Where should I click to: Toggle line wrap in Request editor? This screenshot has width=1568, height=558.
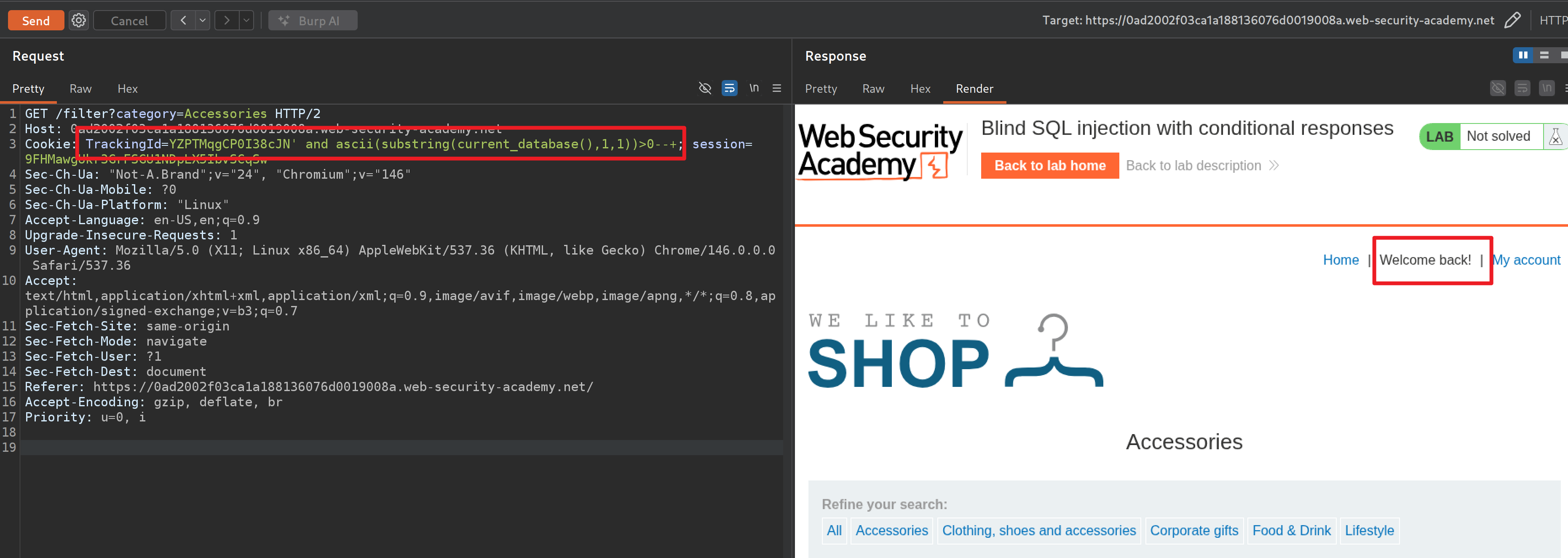click(729, 89)
